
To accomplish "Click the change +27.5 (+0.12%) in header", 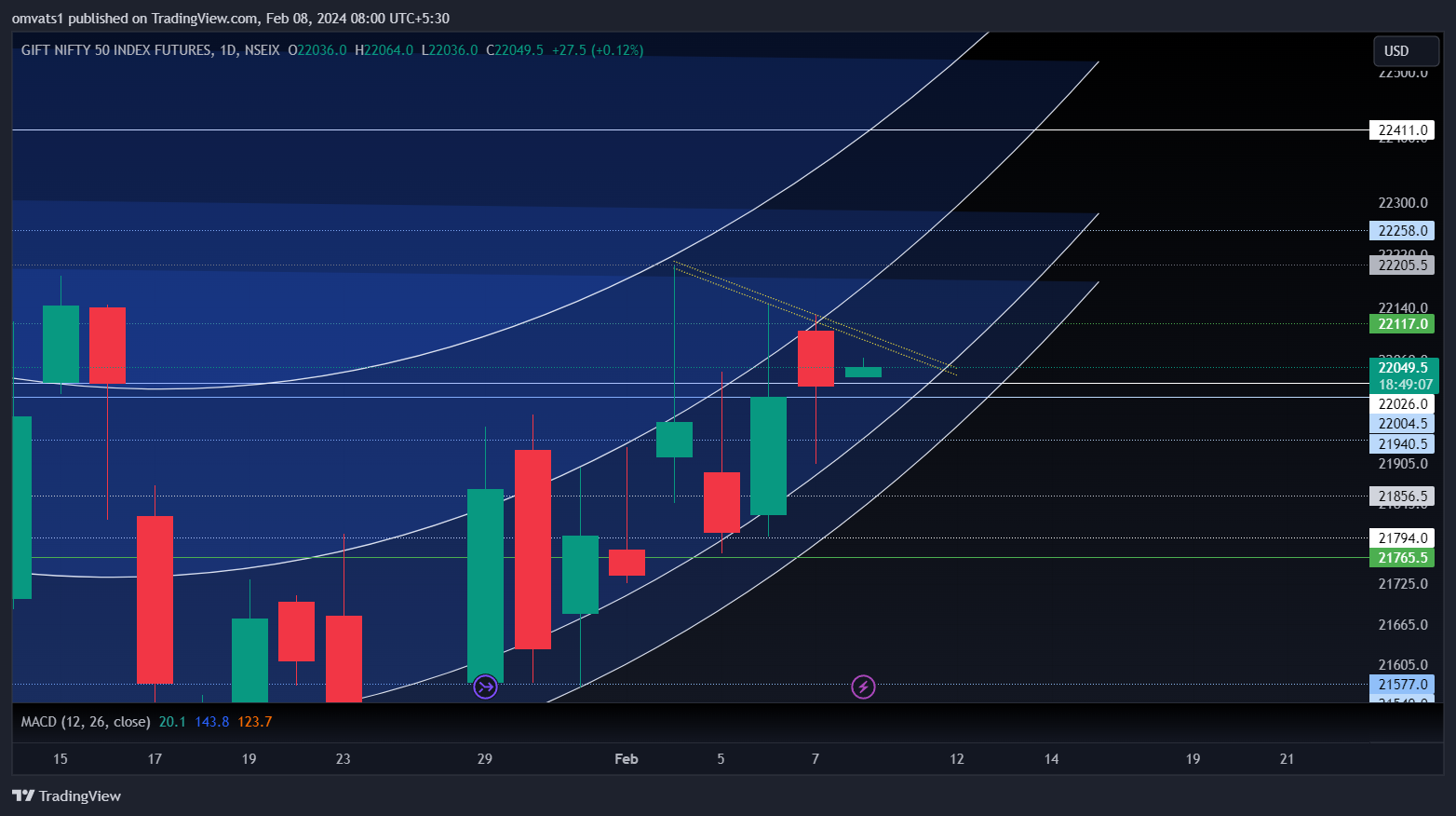I will (x=598, y=50).
